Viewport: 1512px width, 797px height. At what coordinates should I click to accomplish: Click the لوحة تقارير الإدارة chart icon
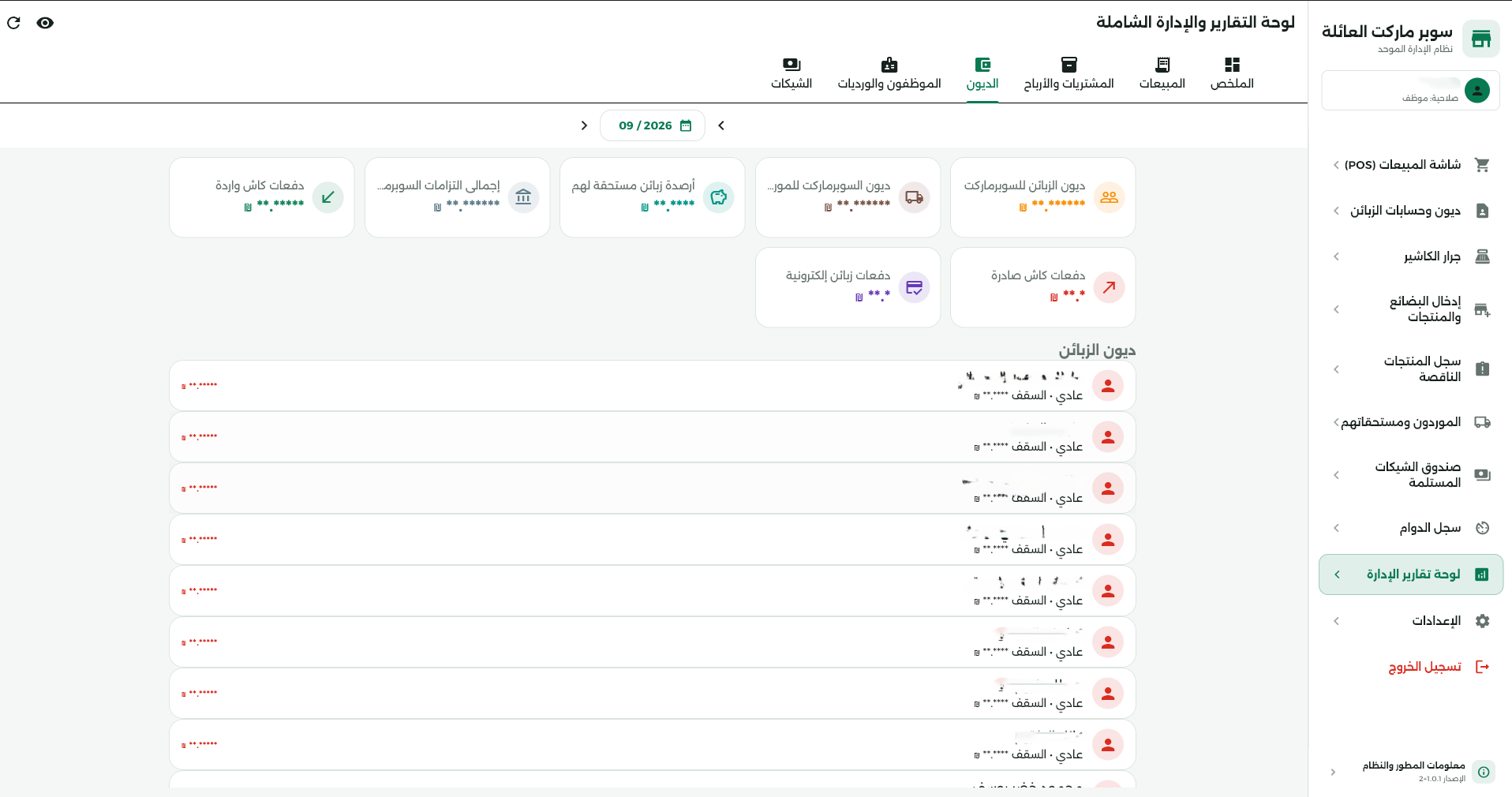(x=1482, y=574)
